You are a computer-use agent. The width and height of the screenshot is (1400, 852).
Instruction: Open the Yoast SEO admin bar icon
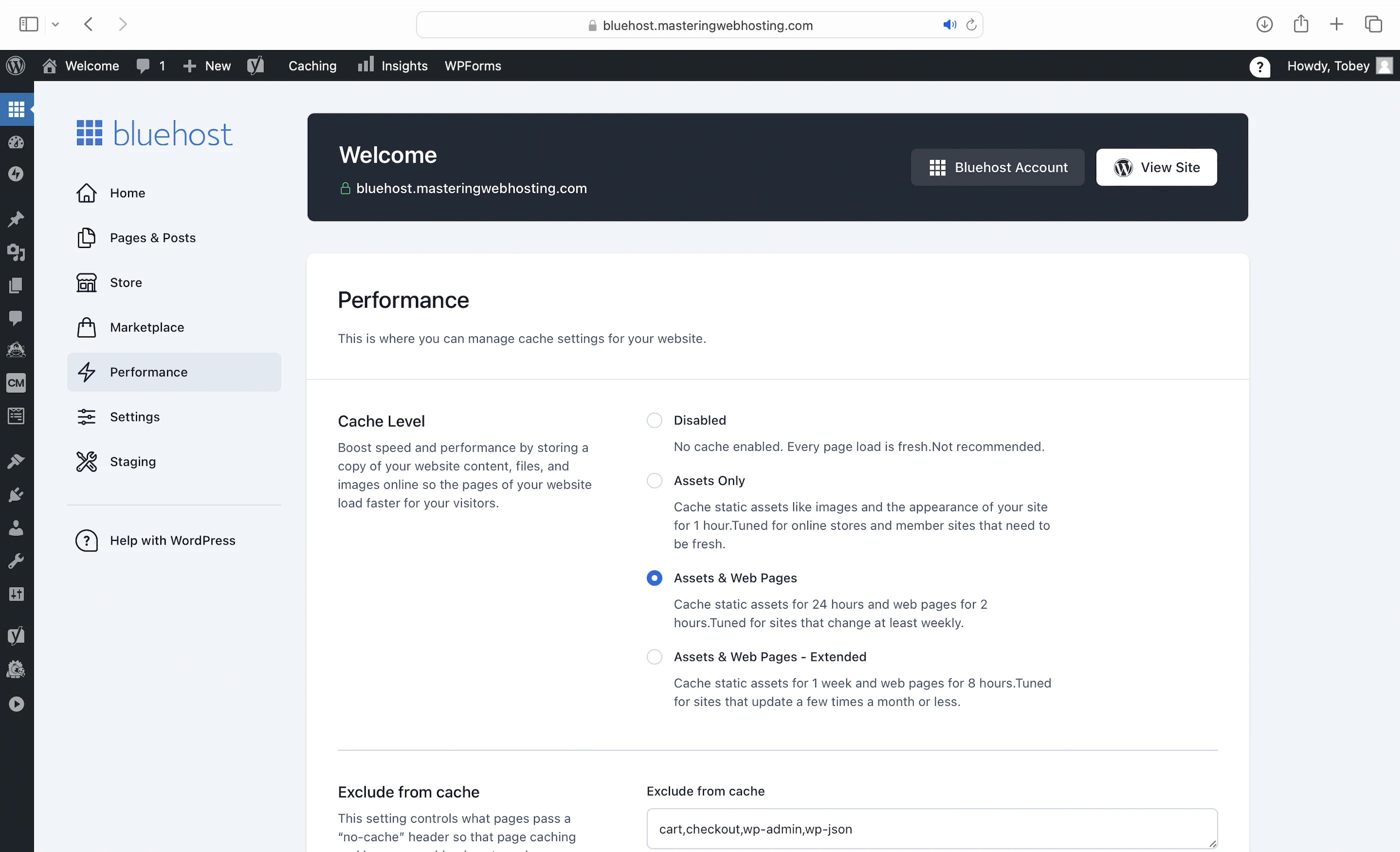[x=255, y=66]
